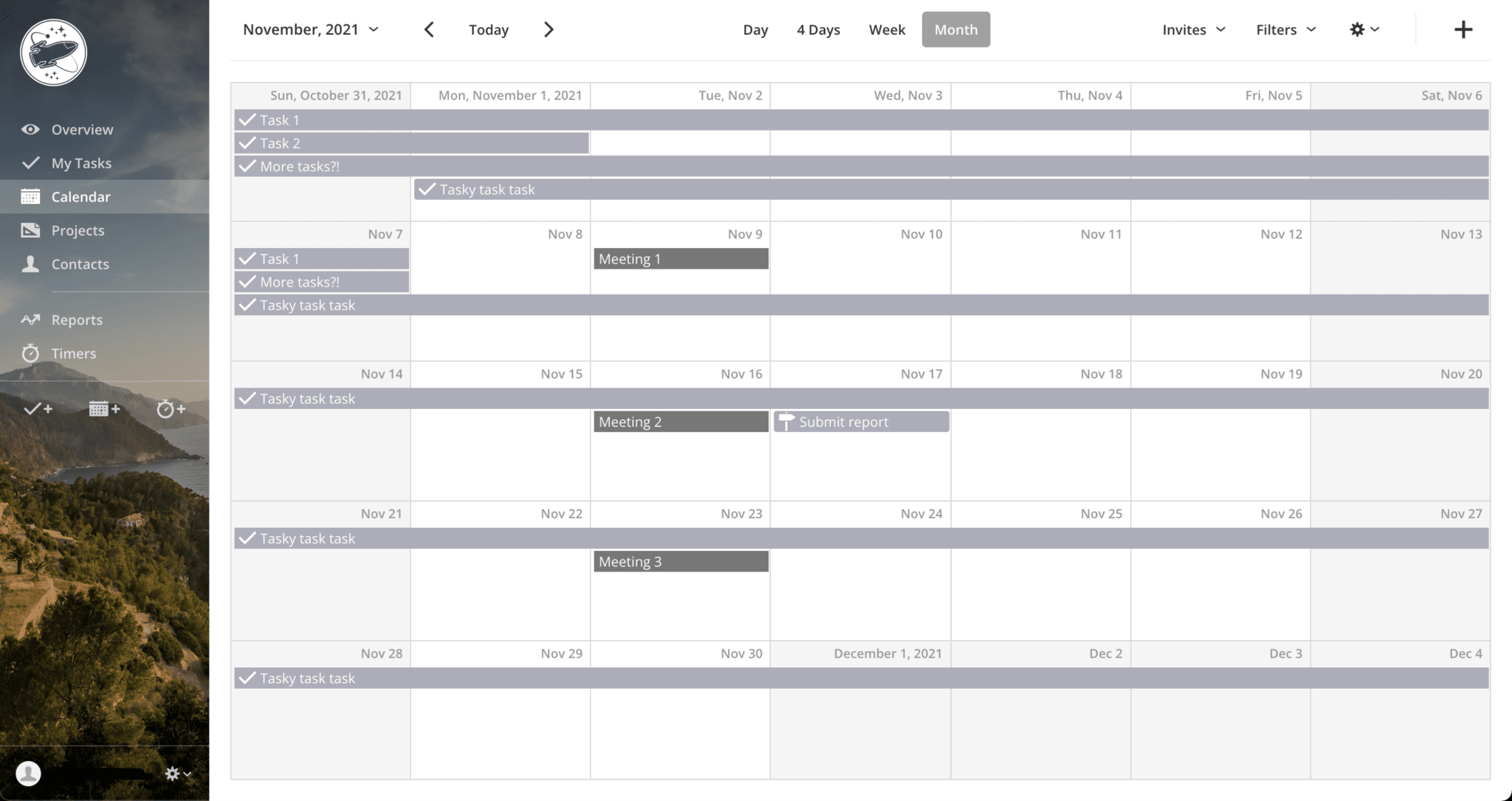Open sidebar settings gear at bottom
Image resolution: width=1512 pixels, height=801 pixels.
point(178,773)
